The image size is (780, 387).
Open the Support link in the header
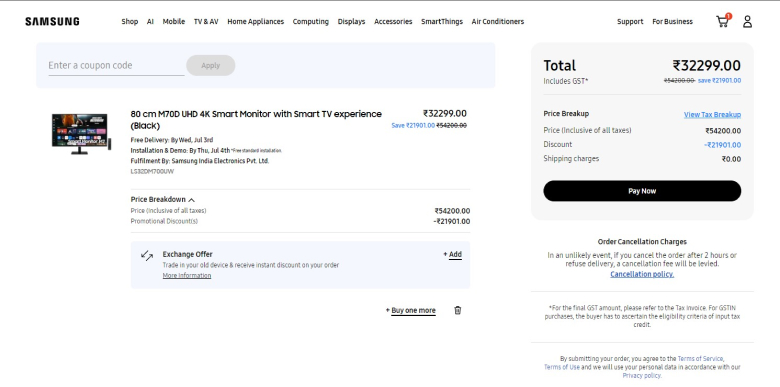[630, 21]
